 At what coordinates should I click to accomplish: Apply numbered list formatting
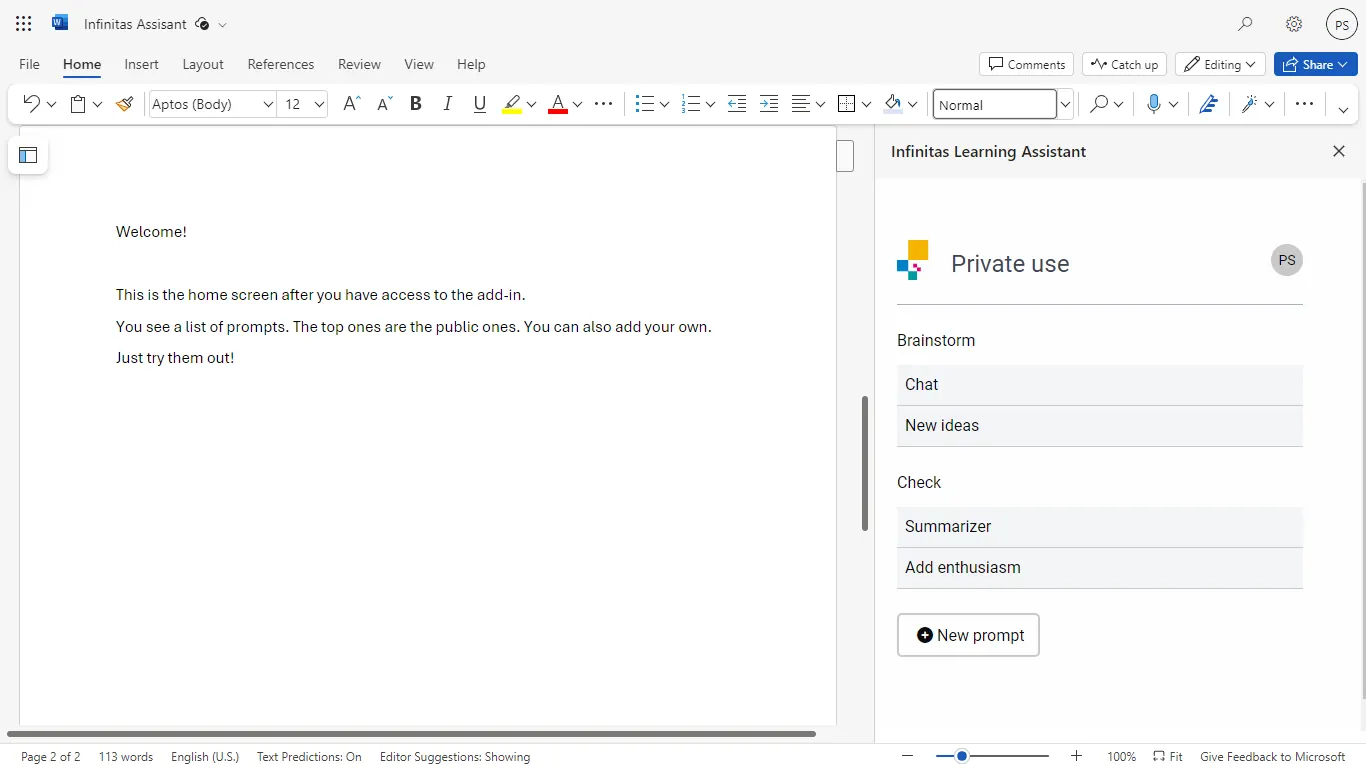click(x=691, y=104)
